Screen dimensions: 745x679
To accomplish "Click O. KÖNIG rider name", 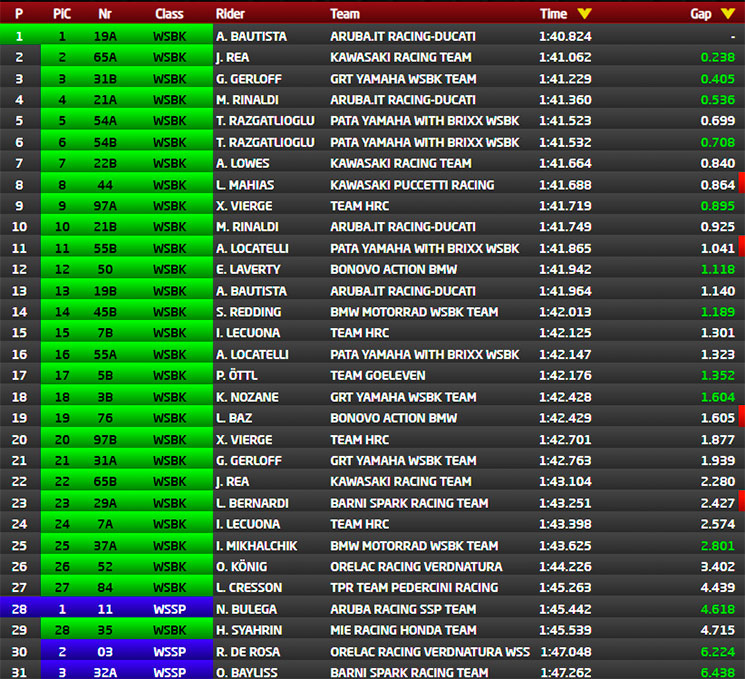I will tap(241, 566).
